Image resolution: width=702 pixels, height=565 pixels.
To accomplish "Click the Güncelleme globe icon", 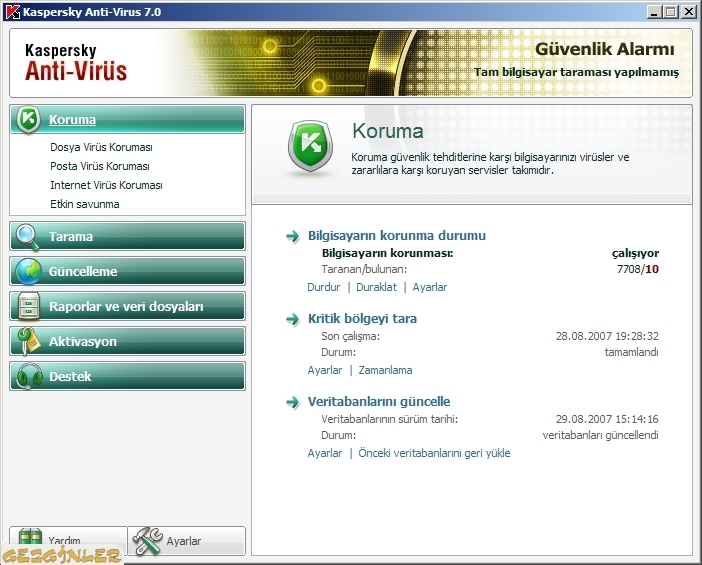I will click(28, 271).
